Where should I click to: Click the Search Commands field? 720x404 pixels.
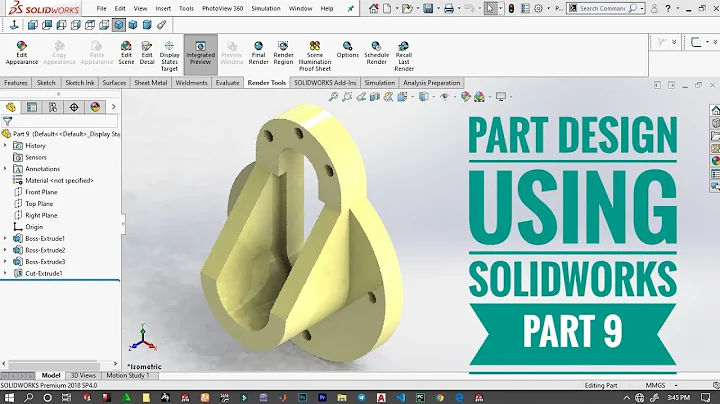pos(602,8)
